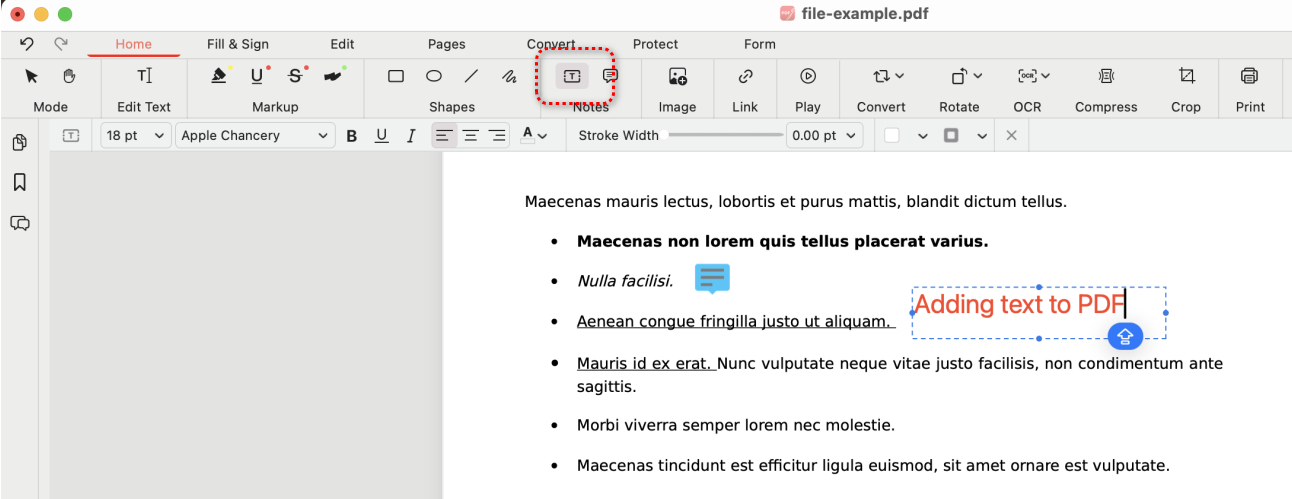Click the Crop tool icon
The image size is (1292, 499).
[x=1186, y=76]
